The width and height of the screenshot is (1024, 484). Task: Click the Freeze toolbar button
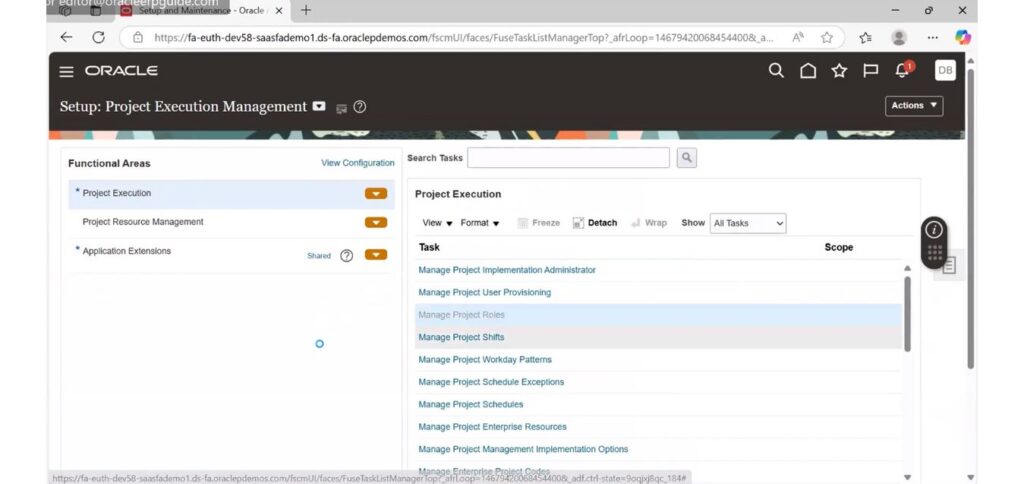539,223
